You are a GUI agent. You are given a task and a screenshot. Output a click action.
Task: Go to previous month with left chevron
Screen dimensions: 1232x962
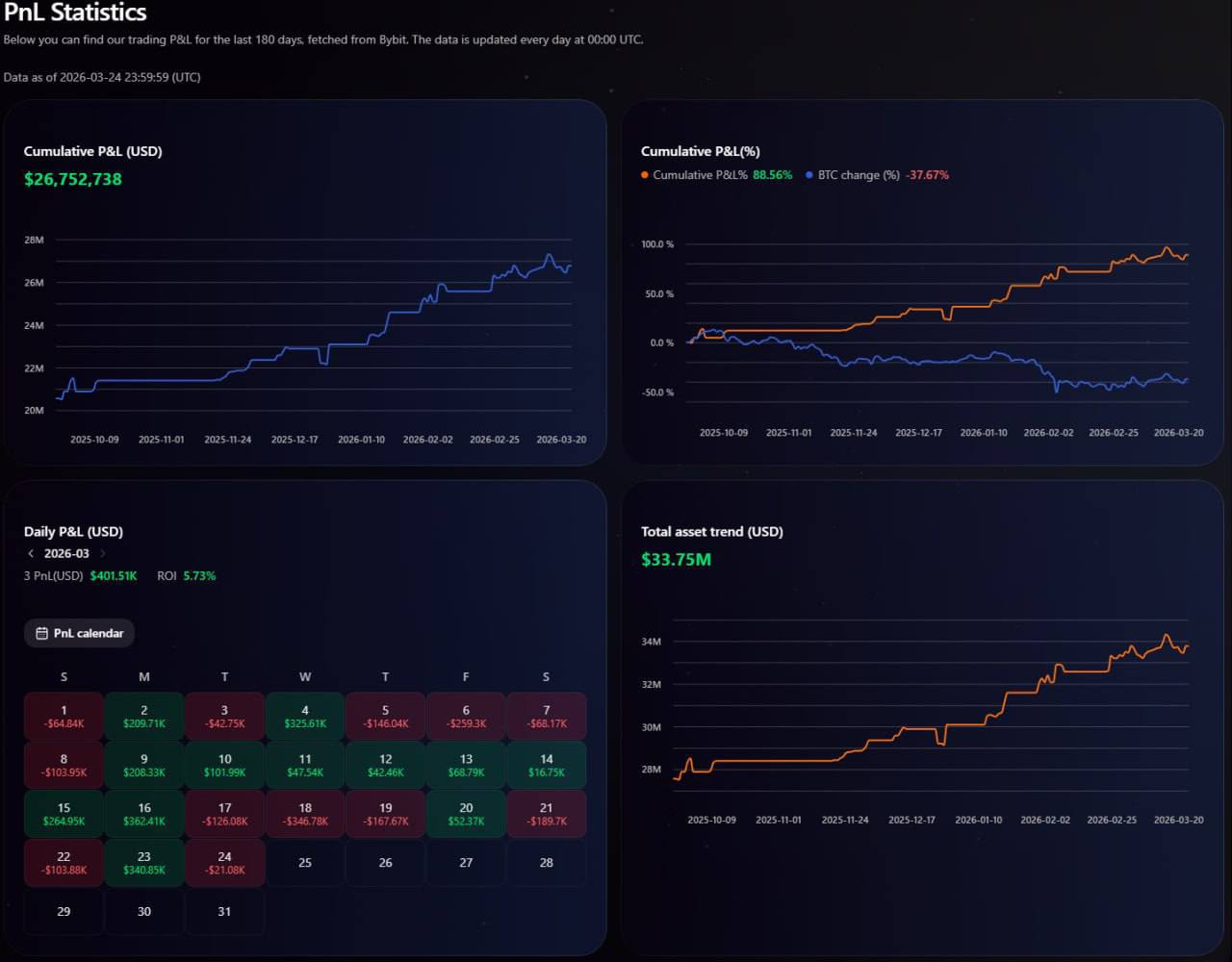tap(31, 553)
